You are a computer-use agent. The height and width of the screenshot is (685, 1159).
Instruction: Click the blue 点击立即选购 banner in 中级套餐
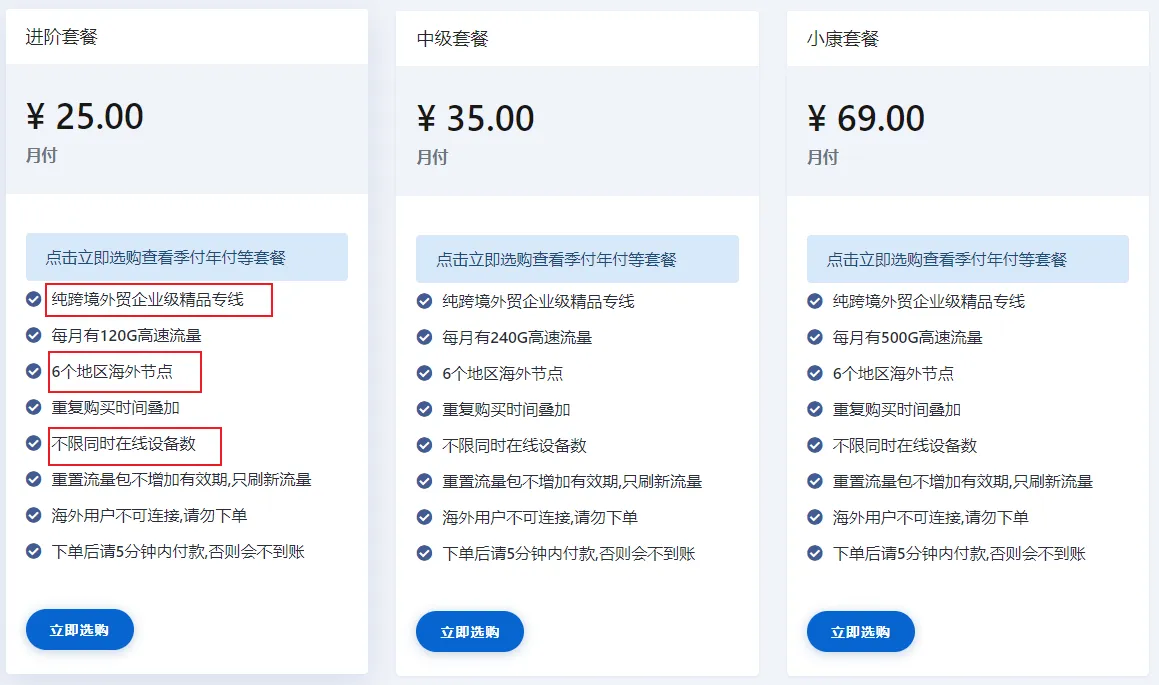click(577, 259)
